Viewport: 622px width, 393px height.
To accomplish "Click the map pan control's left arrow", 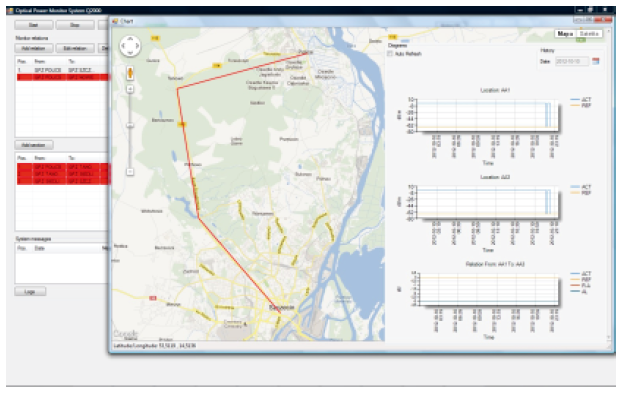I will click(x=123, y=46).
